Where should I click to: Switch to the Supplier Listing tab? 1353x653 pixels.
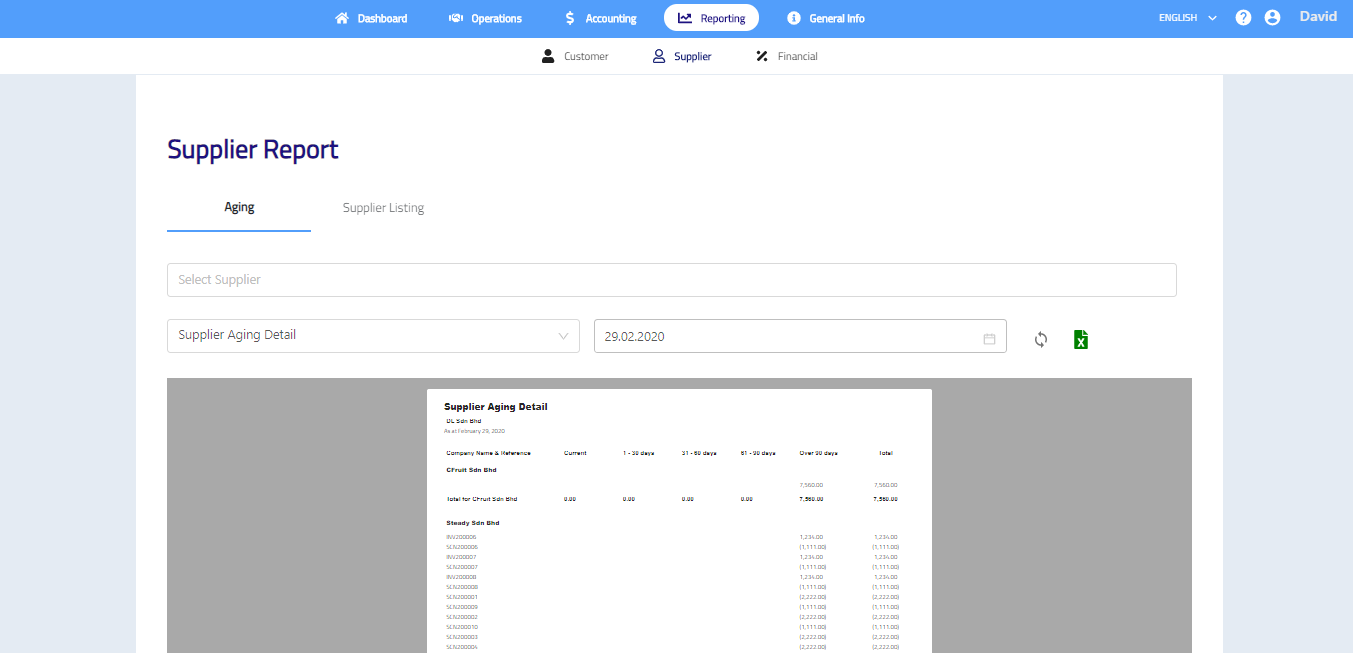[383, 208]
